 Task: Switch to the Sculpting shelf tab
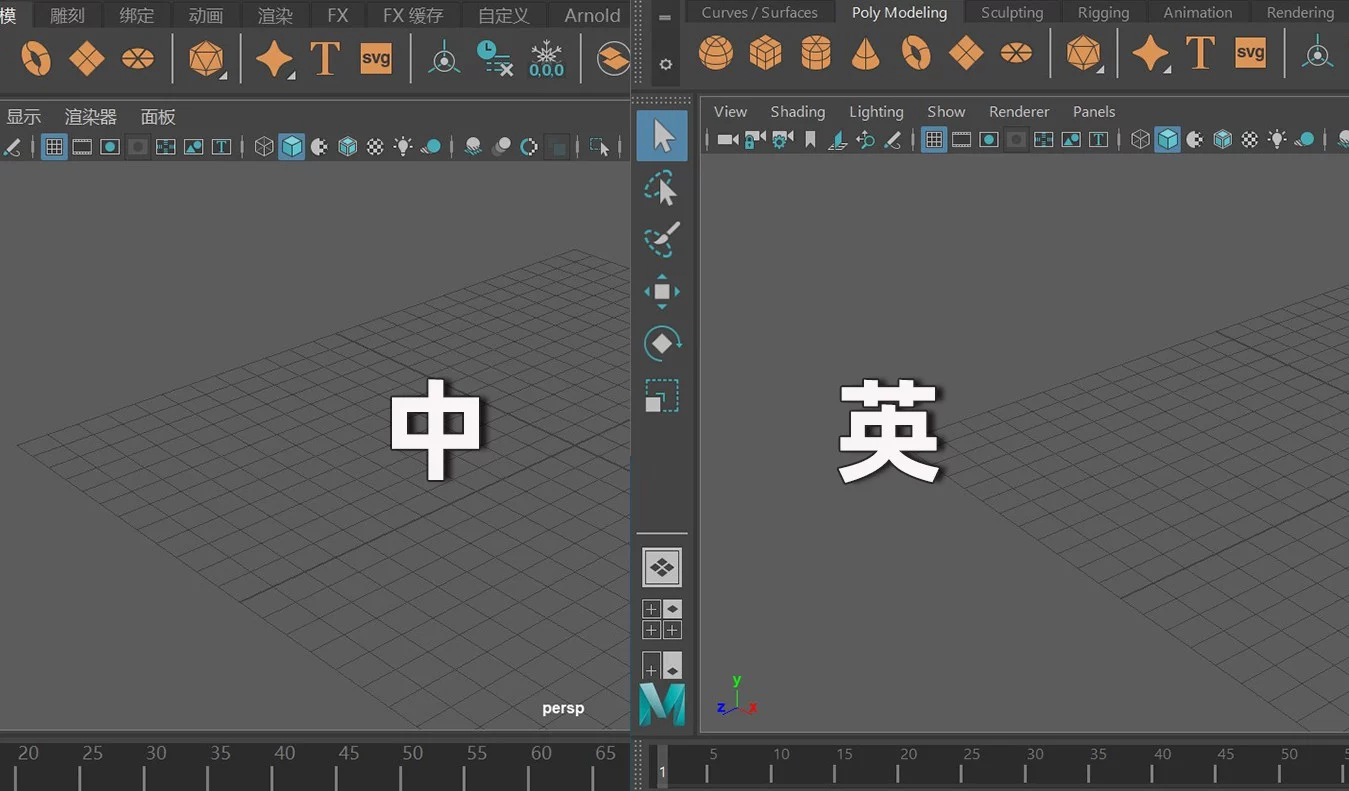1011,12
